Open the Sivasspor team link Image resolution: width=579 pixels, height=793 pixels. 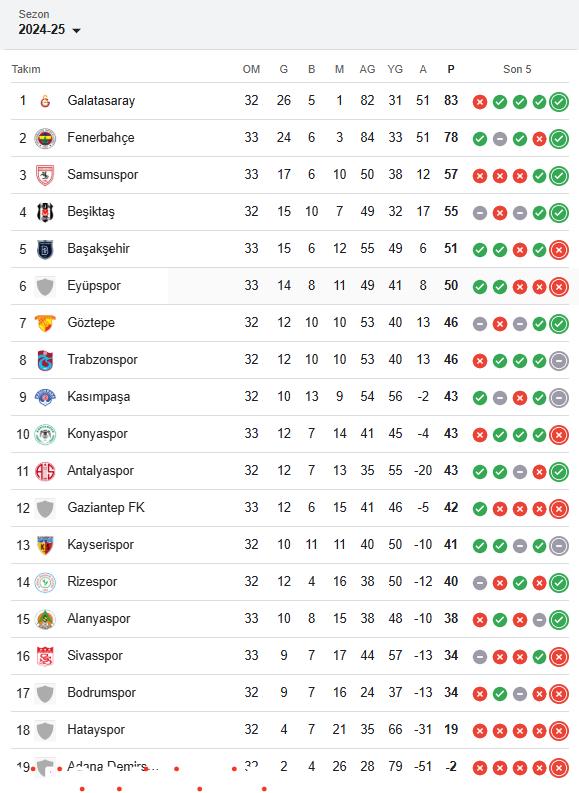95,655
